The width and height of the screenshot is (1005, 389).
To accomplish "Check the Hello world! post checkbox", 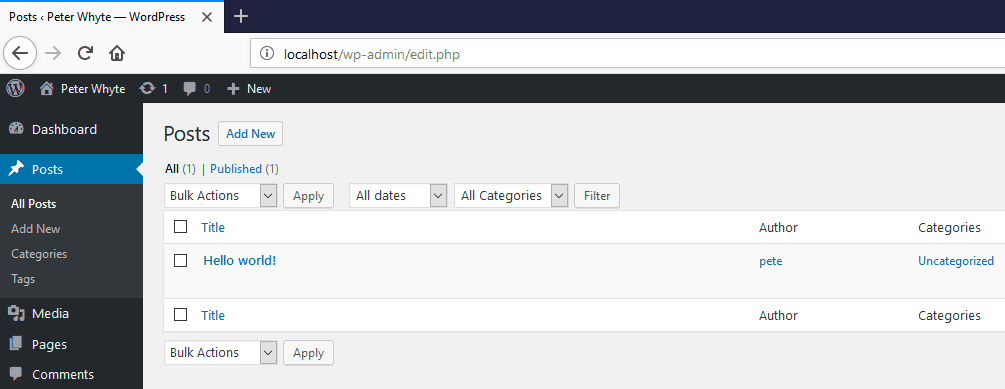I will coord(181,260).
